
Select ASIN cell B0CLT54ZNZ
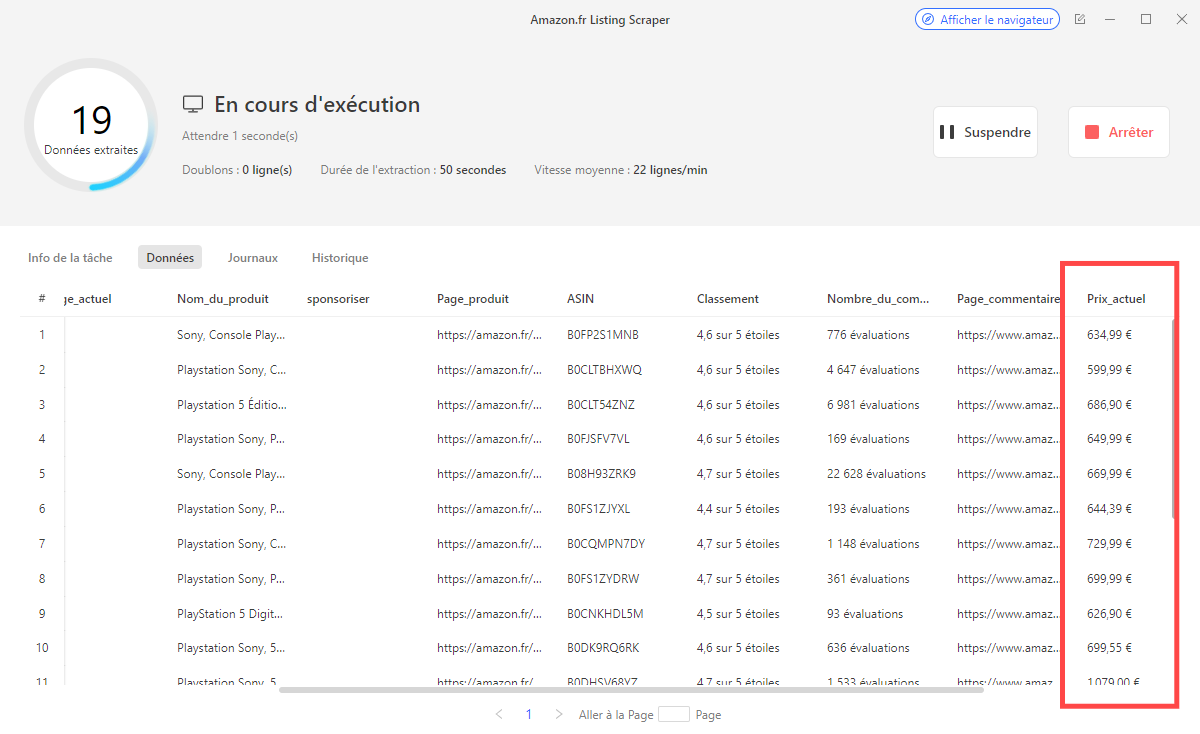(601, 405)
